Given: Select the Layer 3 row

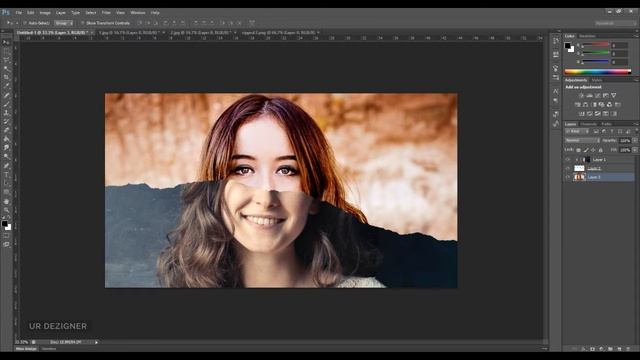Looking at the screenshot, I should click(x=600, y=177).
